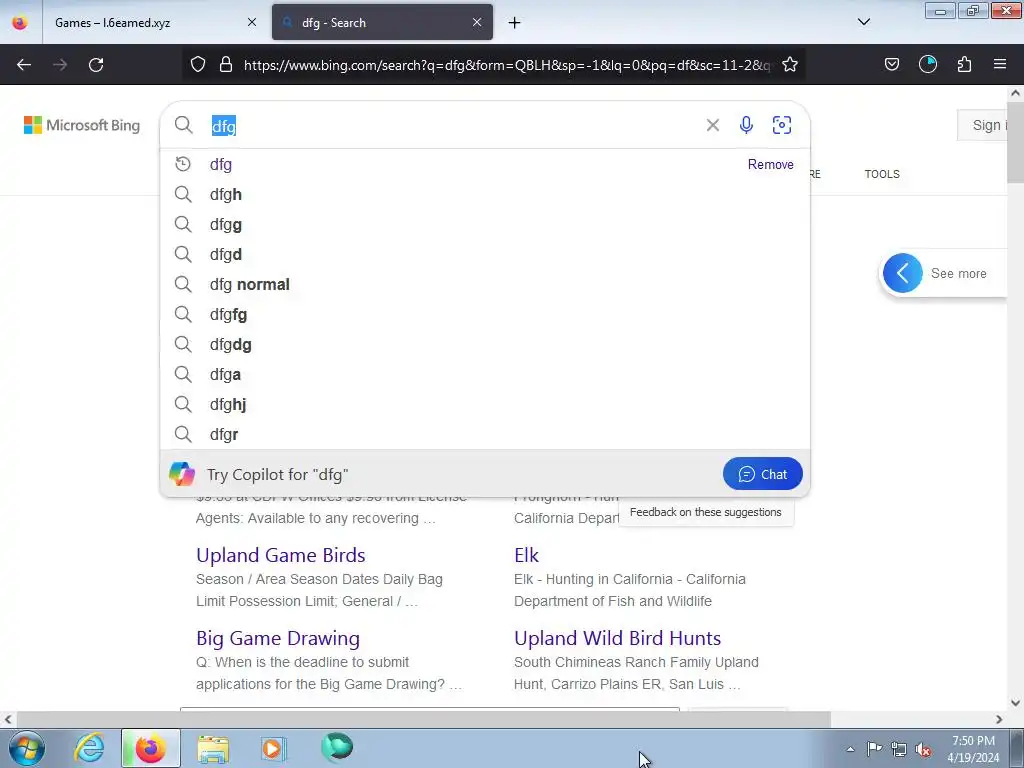Image resolution: width=1024 pixels, height=768 pixels.
Task: Open the Firefox hamburger application menu
Action: pos(1000,64)
